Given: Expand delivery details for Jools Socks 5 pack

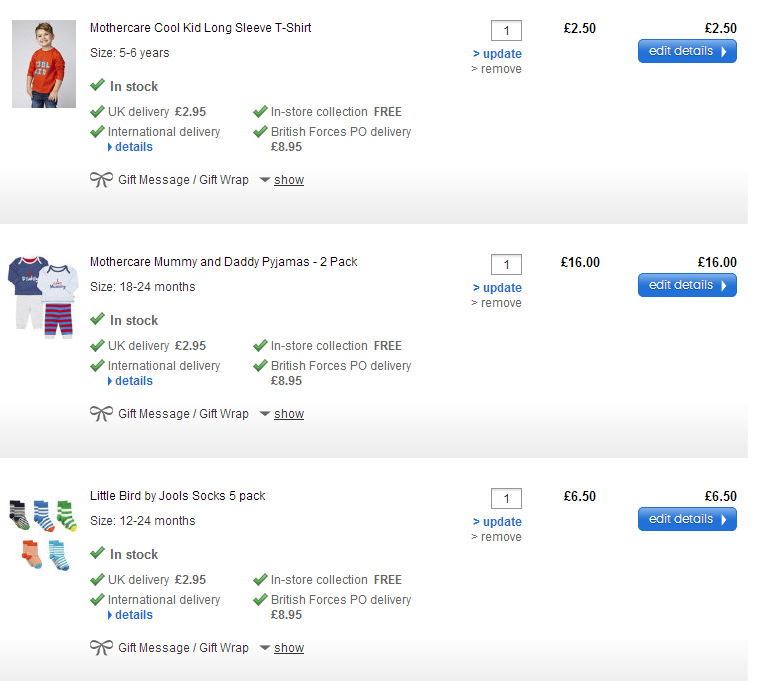Looking at the screenshot, I should 133,615.
